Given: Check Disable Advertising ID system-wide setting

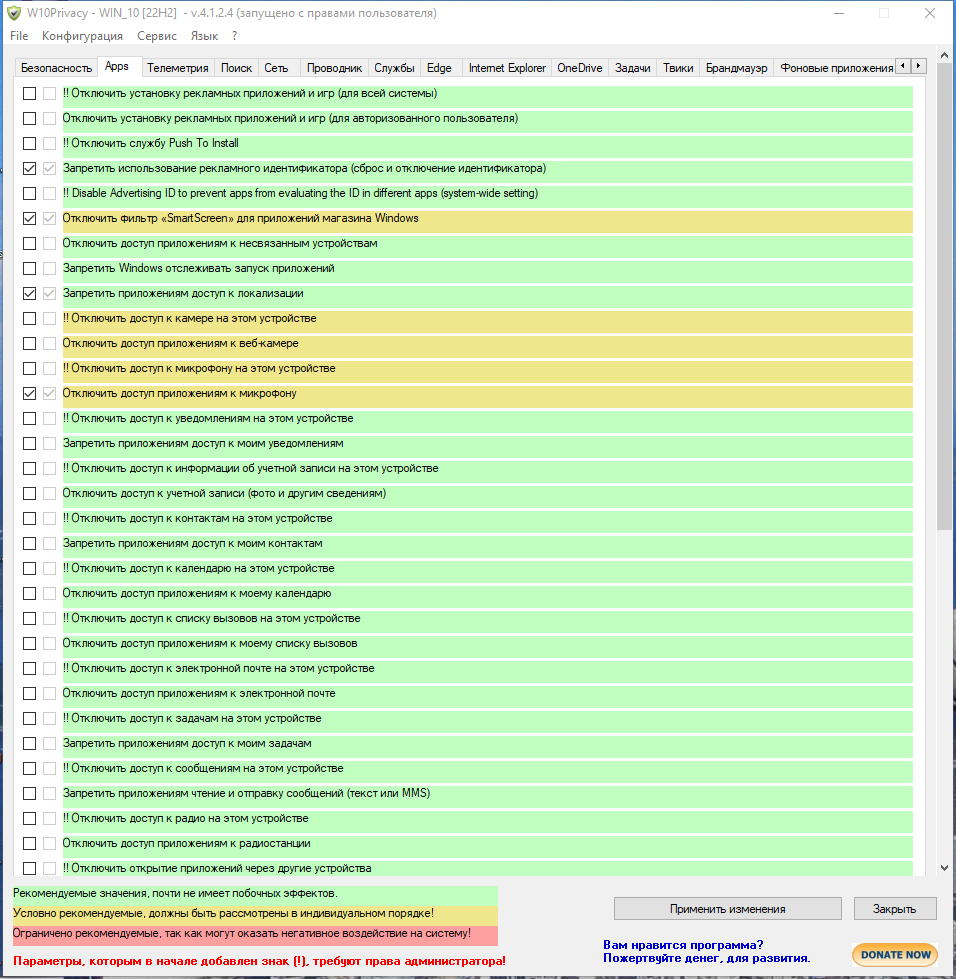Looking at the screenshot, I should click(29, 194).
